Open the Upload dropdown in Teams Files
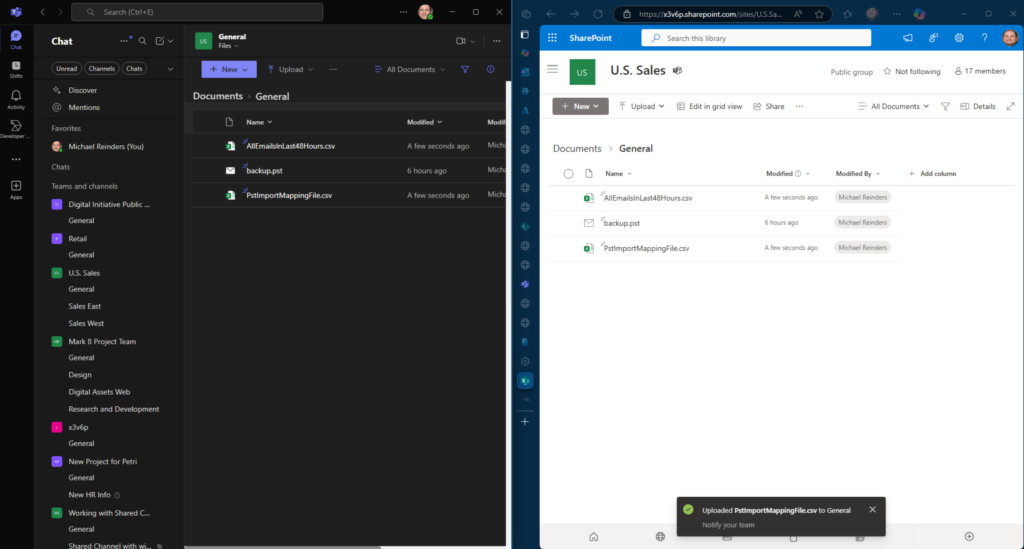This screenshot has width=1024, height=549. click(x=290, y=69)
